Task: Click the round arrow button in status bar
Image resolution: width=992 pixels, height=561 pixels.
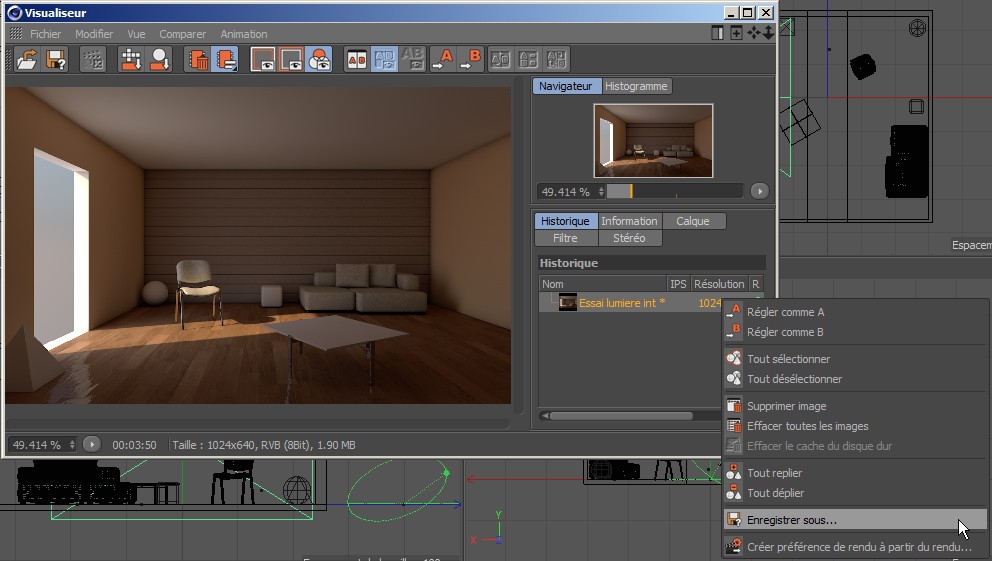Action: point(92,445)
